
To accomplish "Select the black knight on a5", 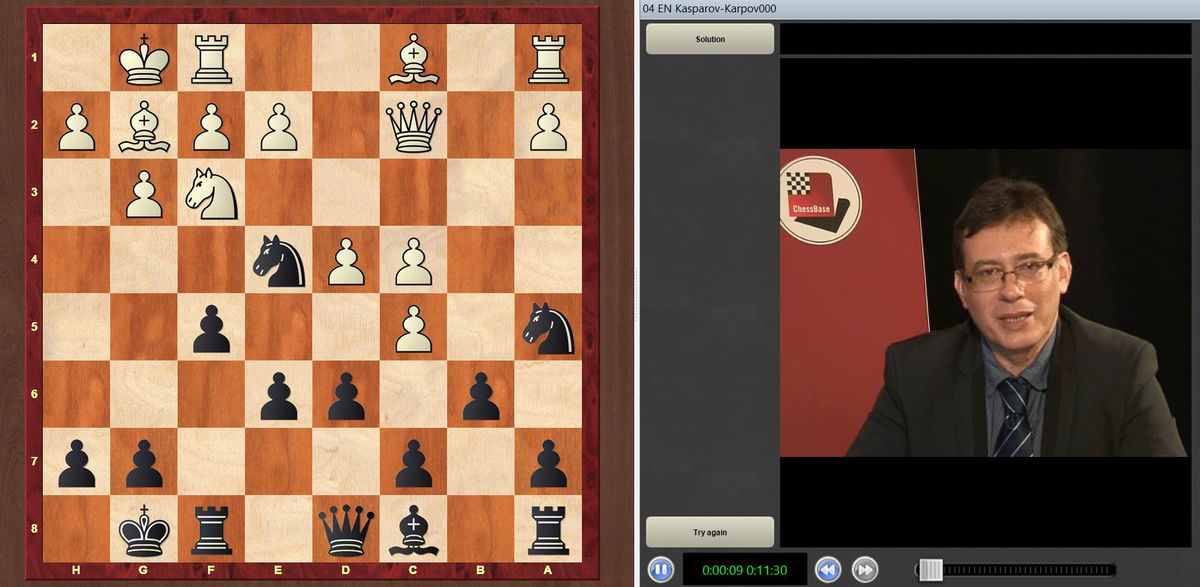I will (x=548, y=328).
